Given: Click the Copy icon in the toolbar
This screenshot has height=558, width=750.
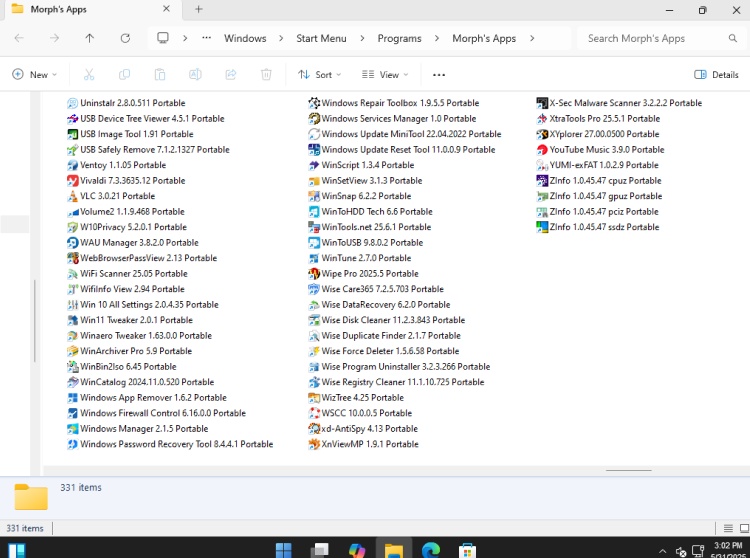Looking at the screenshot, I should click(124, 75).
